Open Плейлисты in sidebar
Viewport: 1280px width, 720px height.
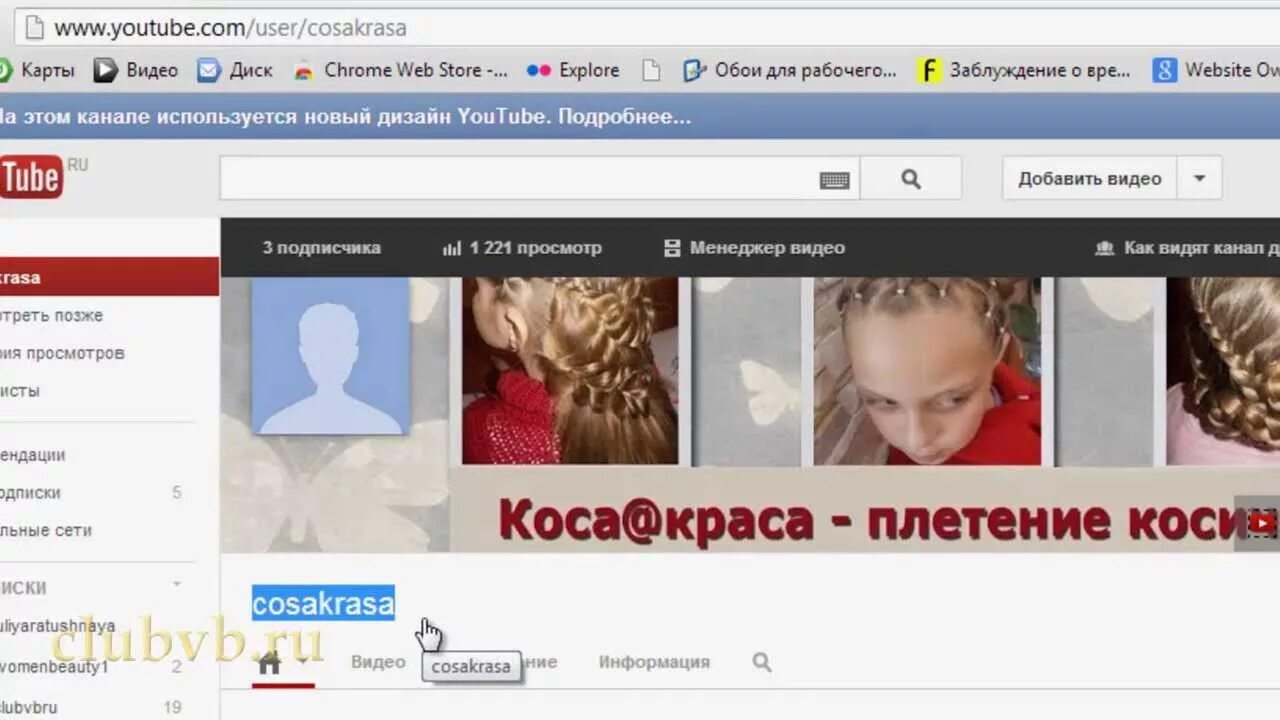point(20,391)
